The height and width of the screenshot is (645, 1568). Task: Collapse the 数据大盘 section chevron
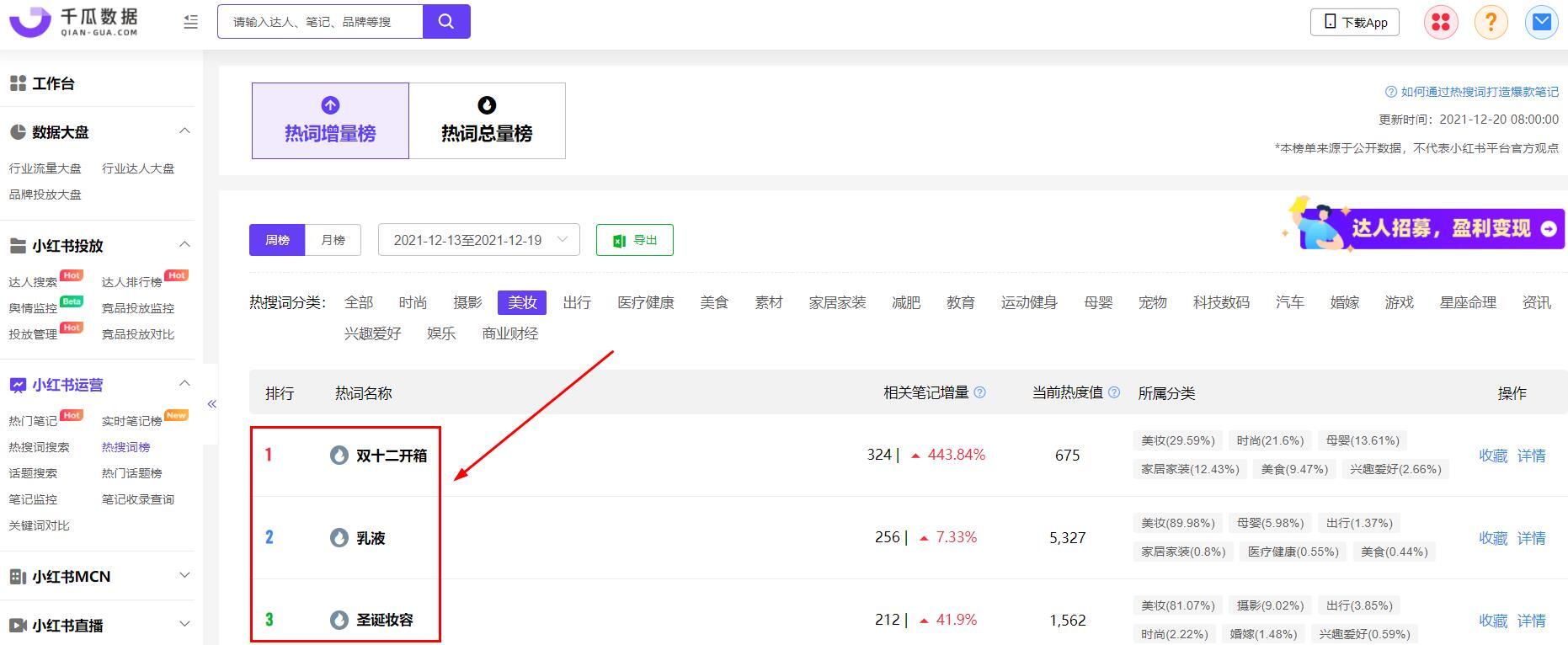pos(184,131)
